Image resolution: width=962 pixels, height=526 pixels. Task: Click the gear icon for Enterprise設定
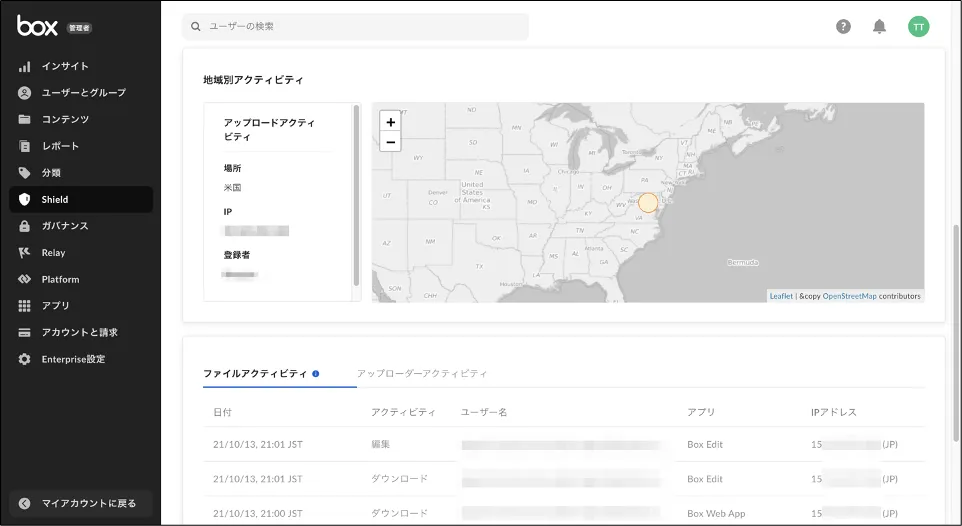pyautogui.click(x=25, y=359)
